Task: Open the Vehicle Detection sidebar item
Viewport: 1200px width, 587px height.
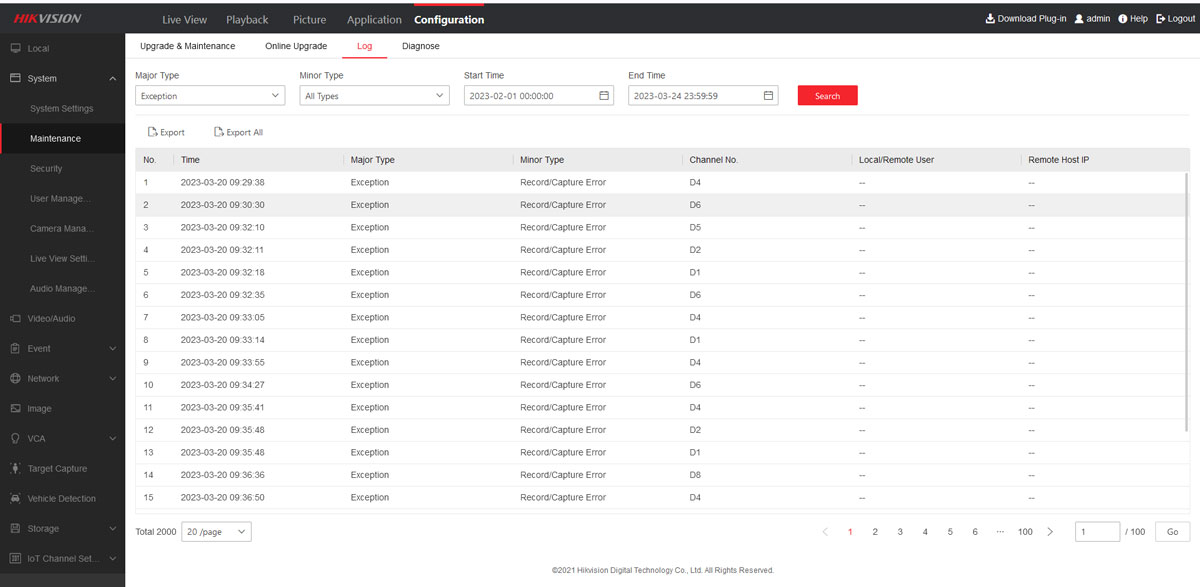Action: click(61, 498)
